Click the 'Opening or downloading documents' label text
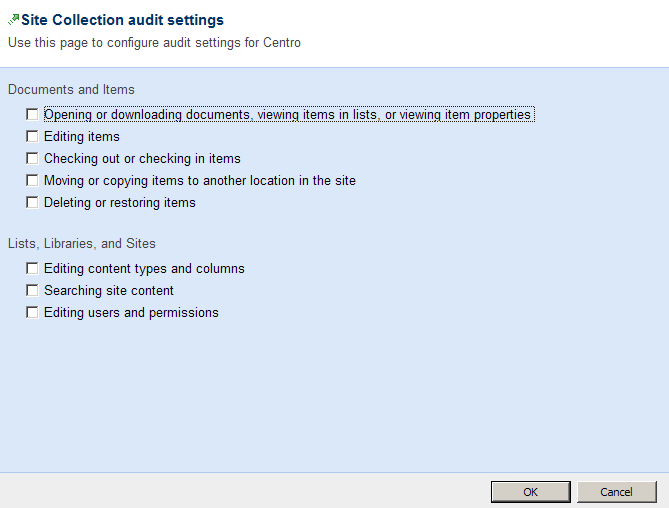The height and width of the screenshot is (508, 669). coord(287,115)
